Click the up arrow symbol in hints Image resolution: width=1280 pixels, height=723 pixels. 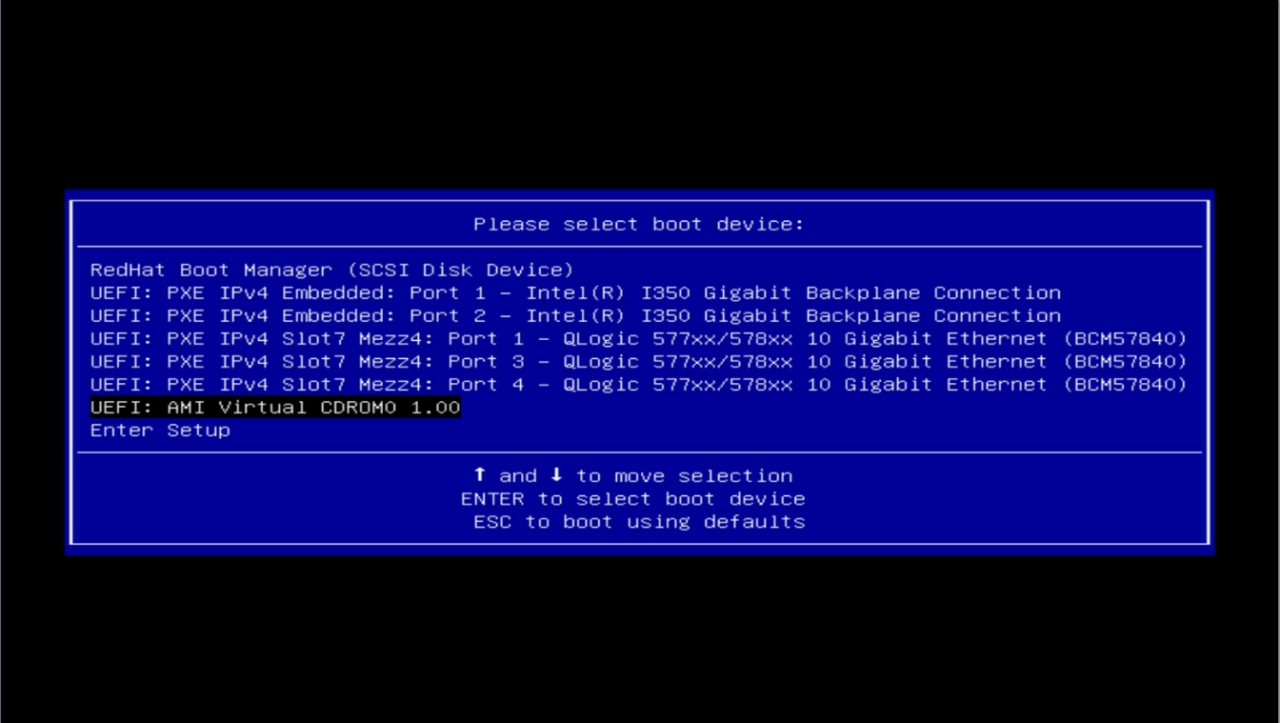(x=480, y=475)
